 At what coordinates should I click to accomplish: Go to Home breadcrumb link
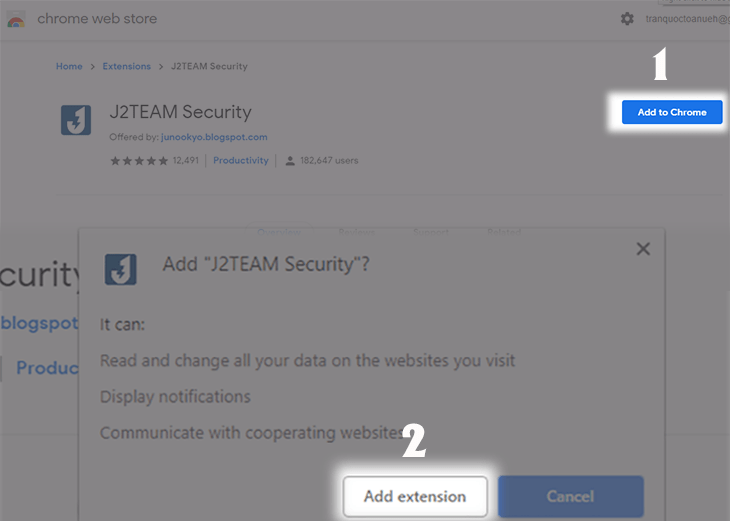coord(69,66)
